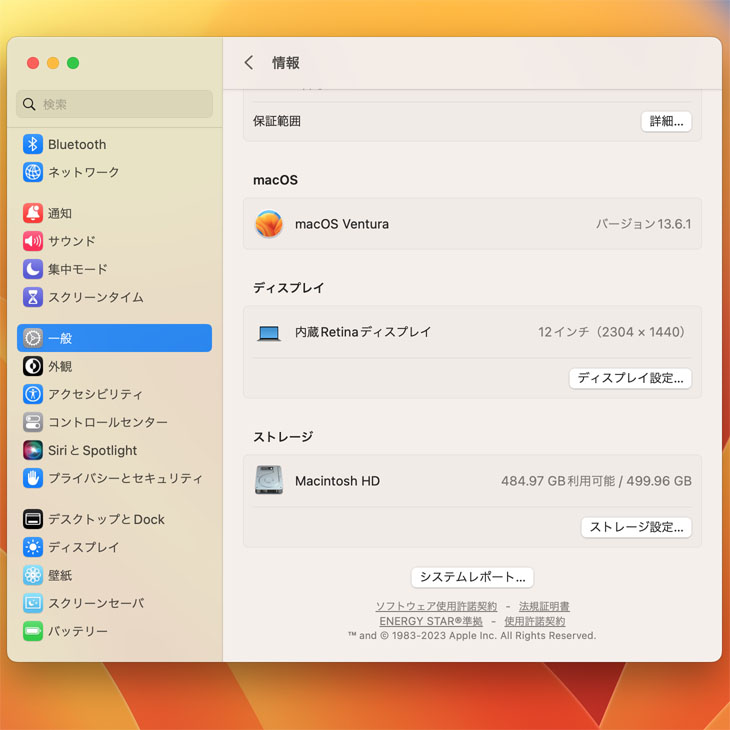This screenshot has width=730, height=730.
Task: Click 484.97 GB利用可能 / 499.96 GB value
Action: [596, 481]
